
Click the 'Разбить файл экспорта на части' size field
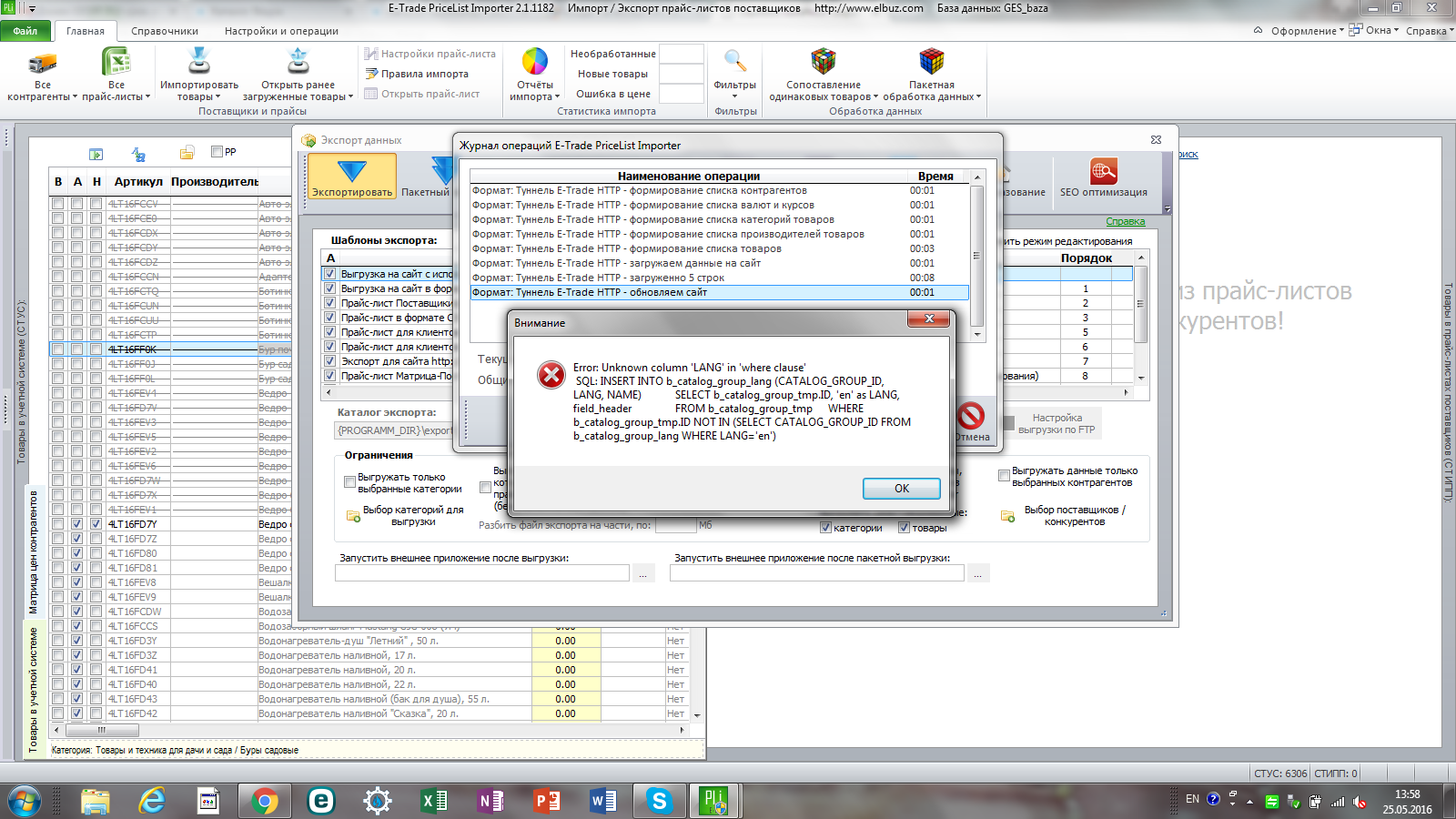point(675,526)
